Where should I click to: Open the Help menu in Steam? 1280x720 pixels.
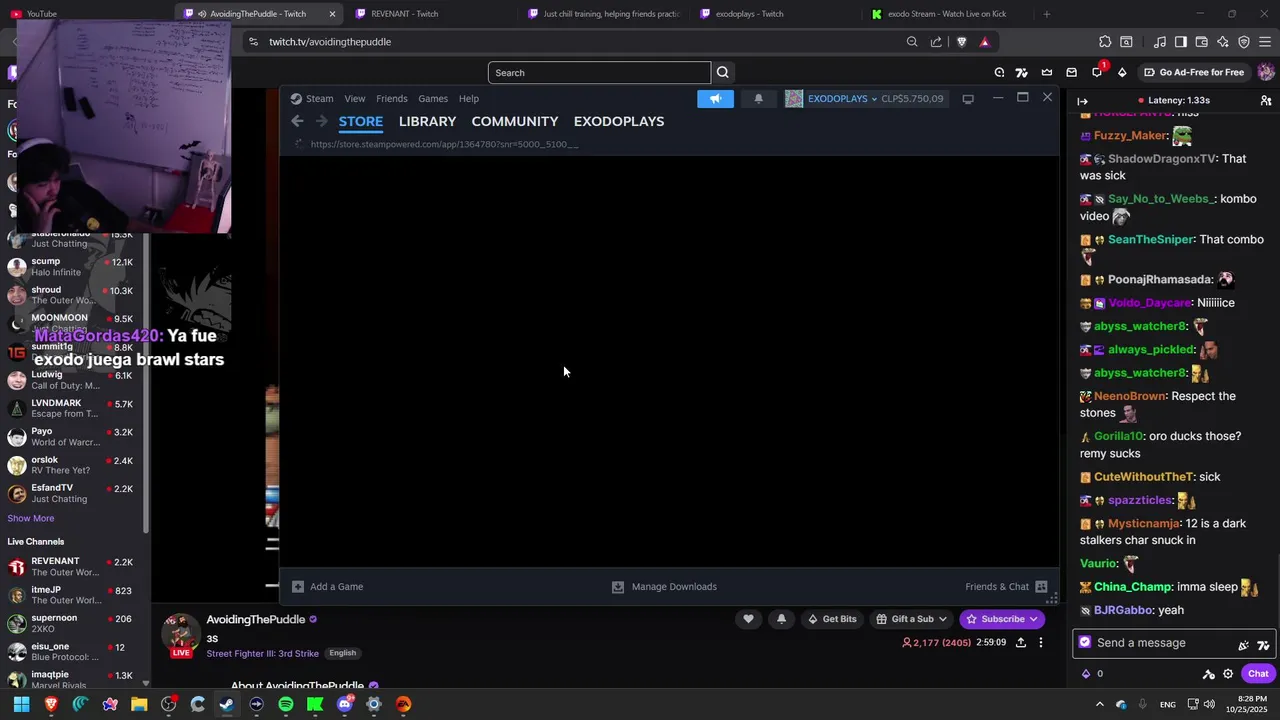[469, 99]
